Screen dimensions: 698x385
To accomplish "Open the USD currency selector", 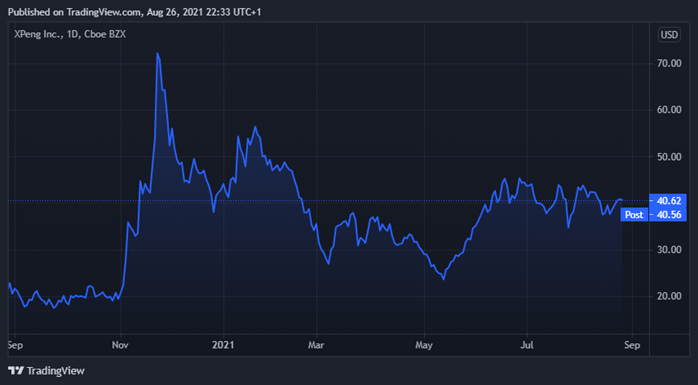I will click(669, 35).
